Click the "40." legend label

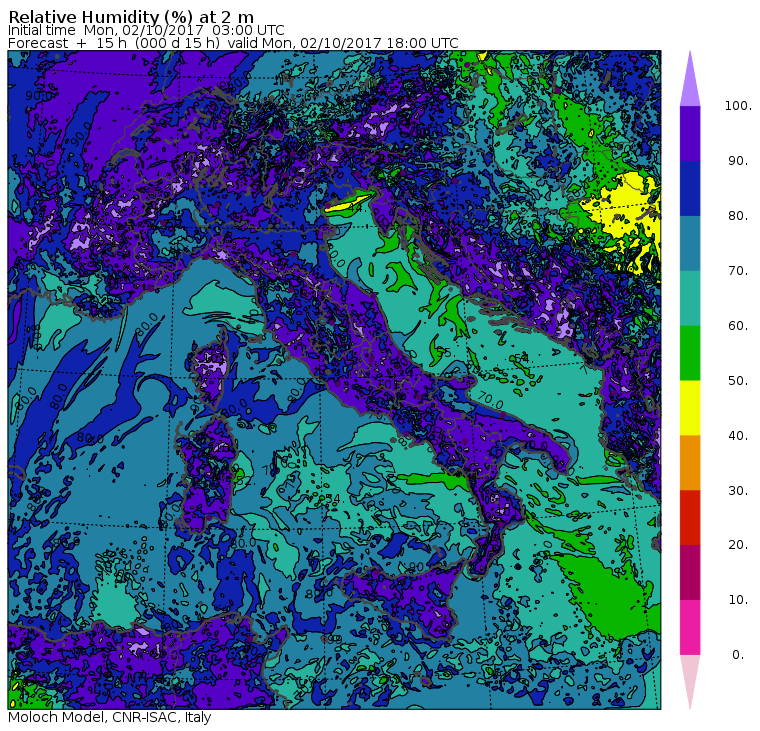[x=738, y=435]
